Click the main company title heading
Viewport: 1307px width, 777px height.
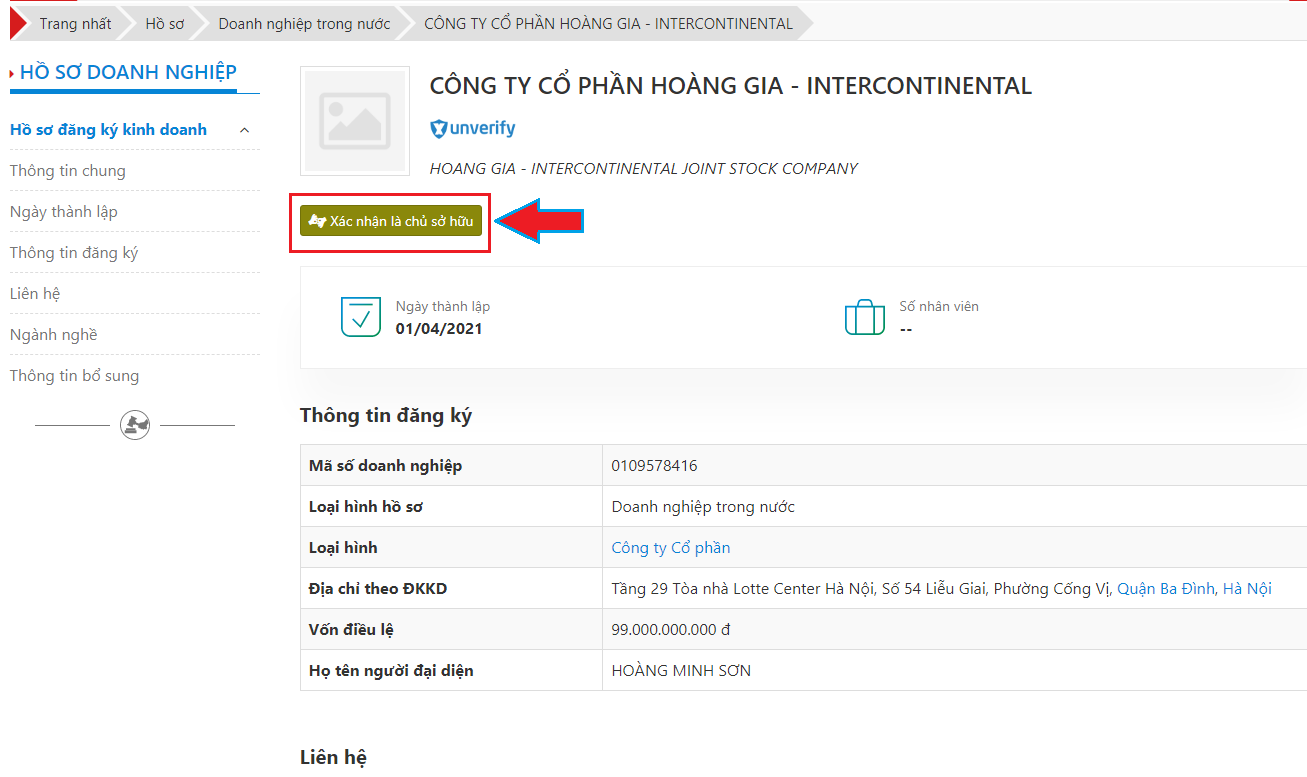pos(731,86)
